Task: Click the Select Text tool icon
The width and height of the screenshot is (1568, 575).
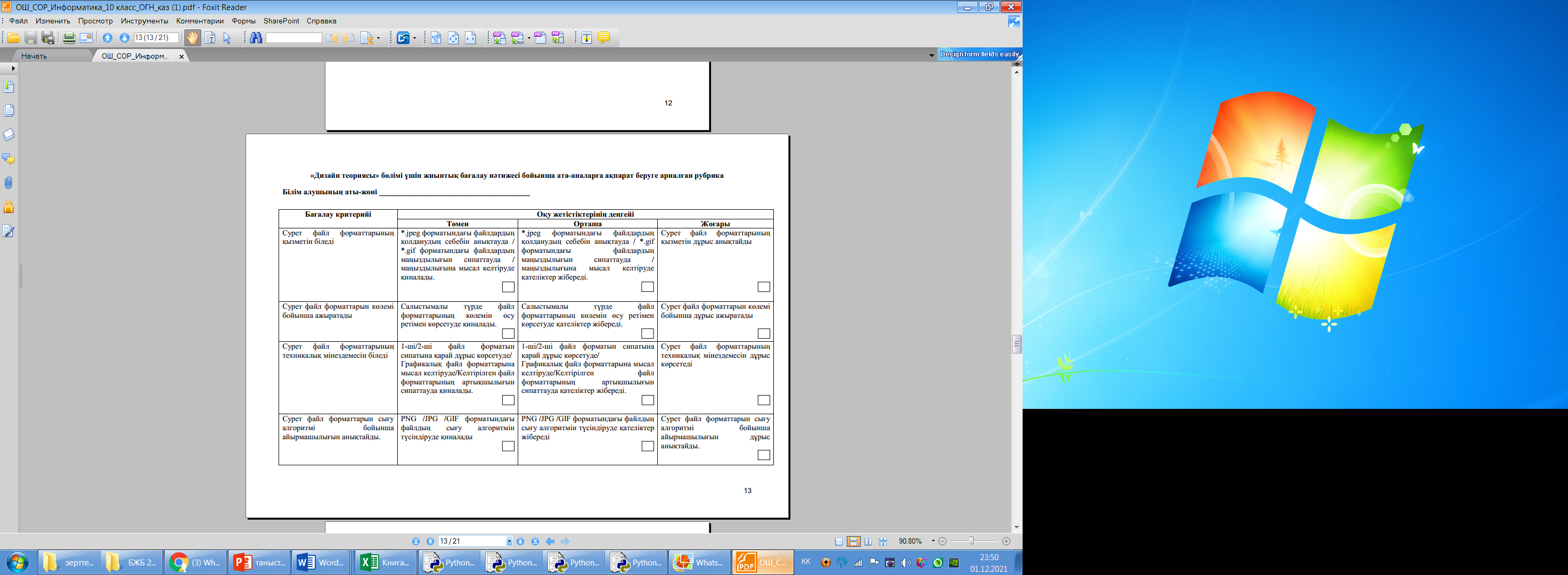Action: (x=210, y=38)
